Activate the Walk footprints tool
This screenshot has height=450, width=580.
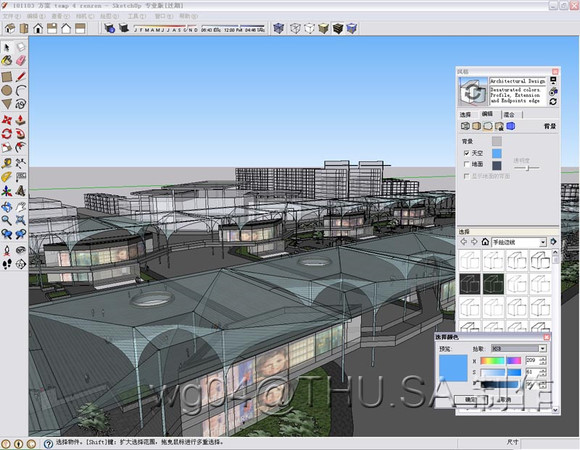coord(7,264)
